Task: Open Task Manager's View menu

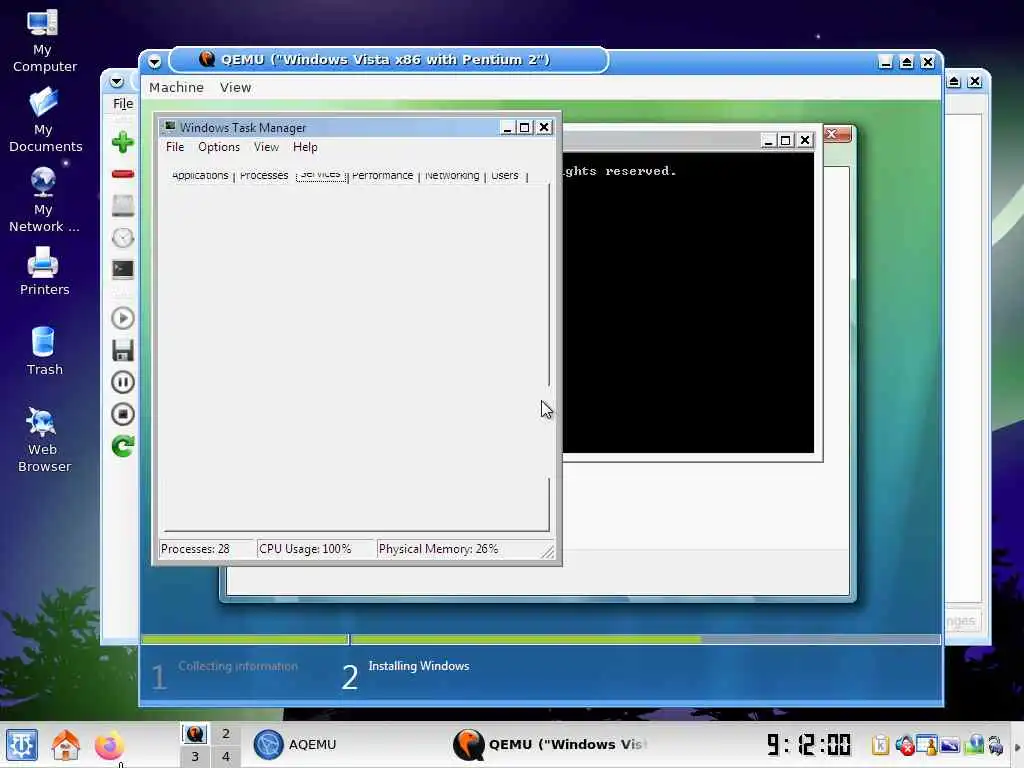Action: (266, 147)
